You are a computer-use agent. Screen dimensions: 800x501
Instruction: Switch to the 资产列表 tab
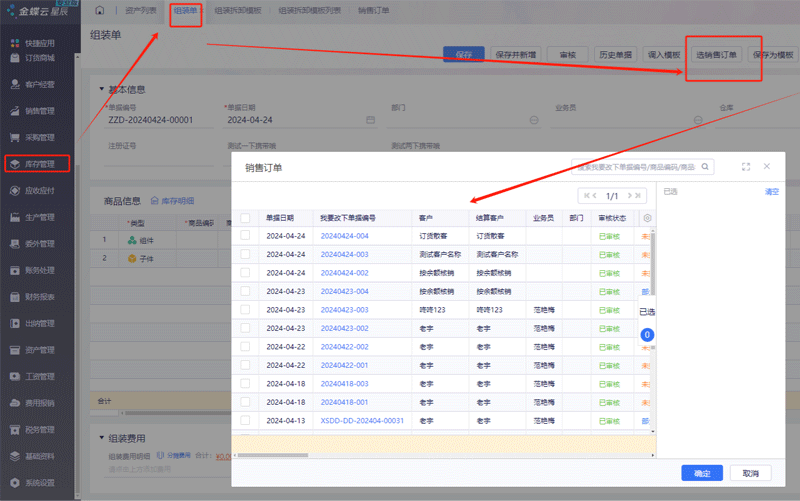click(x=140, y=10)
